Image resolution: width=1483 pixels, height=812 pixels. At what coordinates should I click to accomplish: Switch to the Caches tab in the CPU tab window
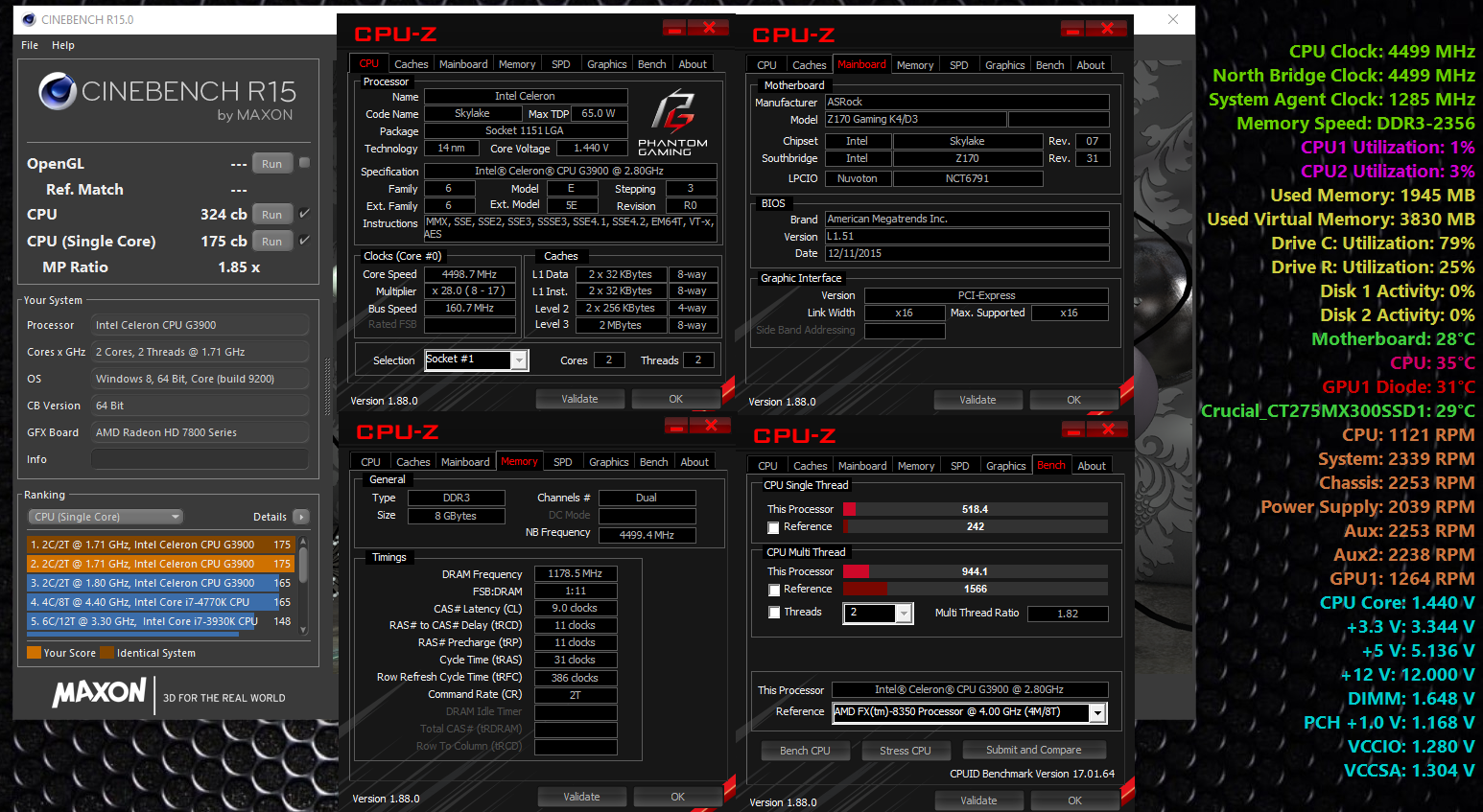click(x=412, y=64)
